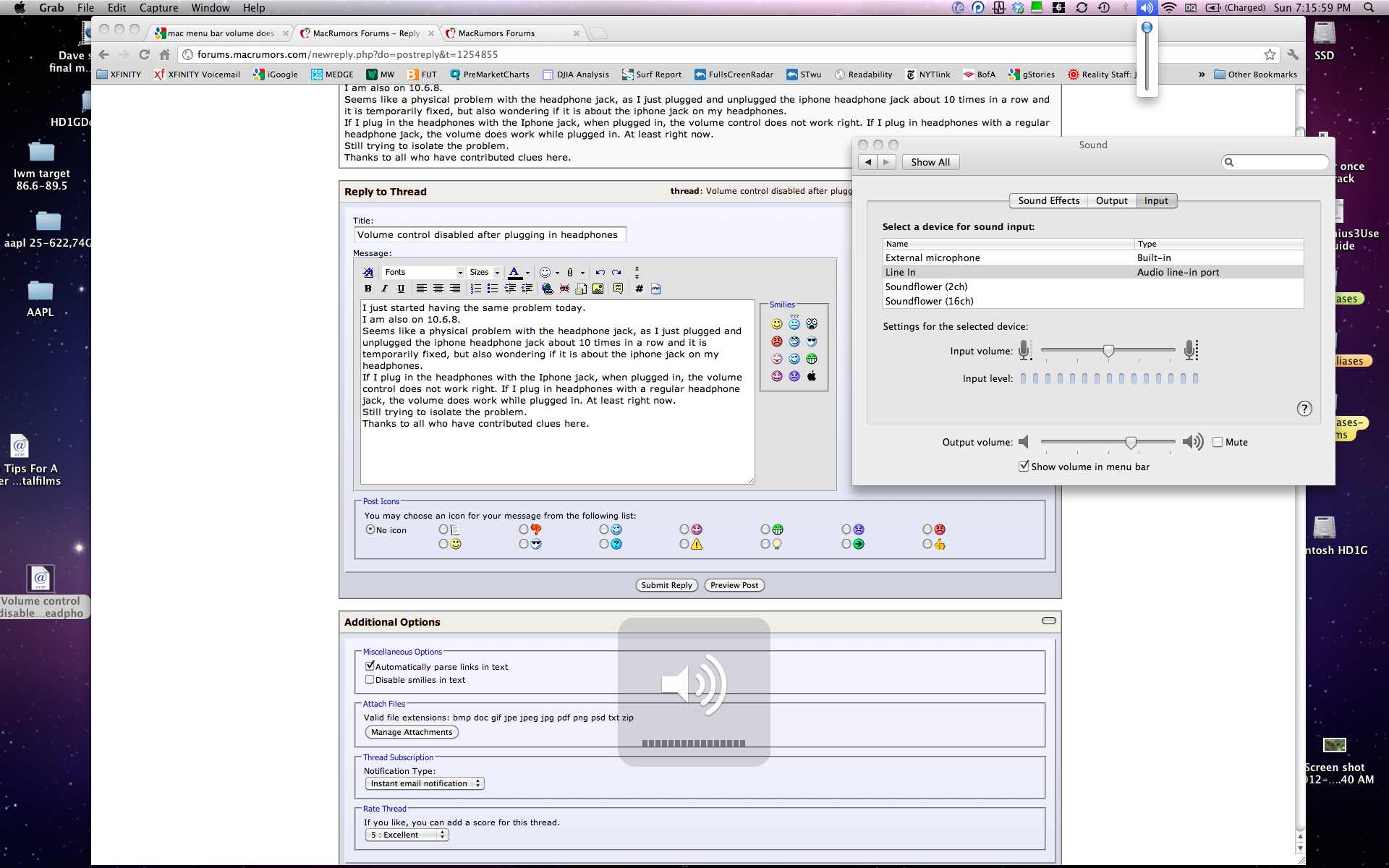Bookmark this page with the star icon
This screenshot has height=868, width=1389.
coord(1270,54)
